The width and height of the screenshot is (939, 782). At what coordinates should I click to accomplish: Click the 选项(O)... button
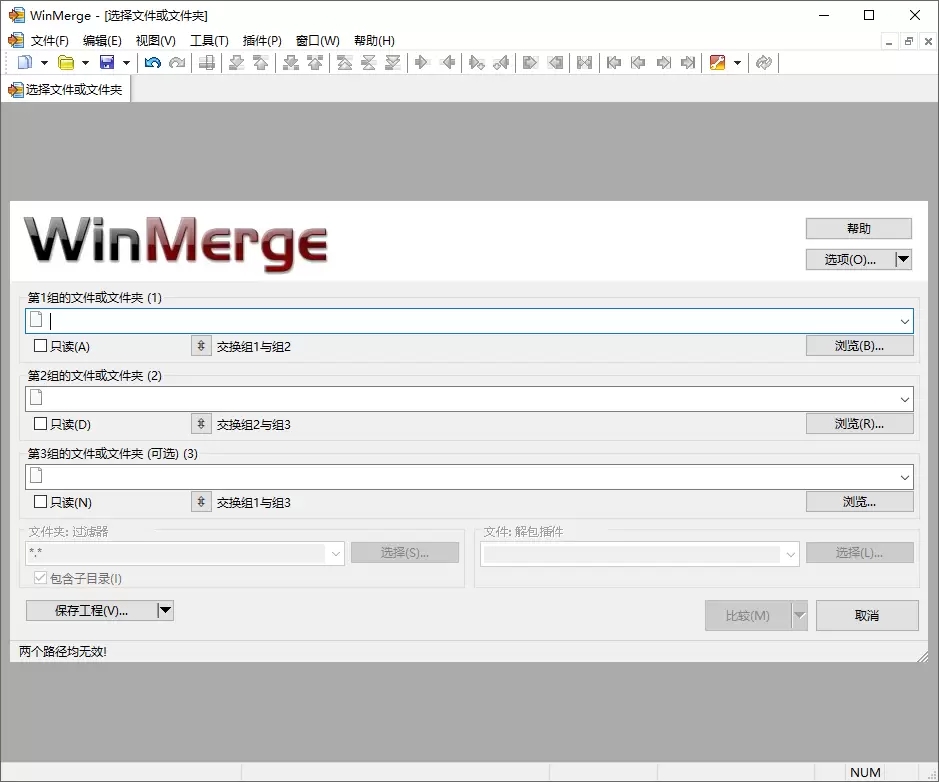(850, 259)
